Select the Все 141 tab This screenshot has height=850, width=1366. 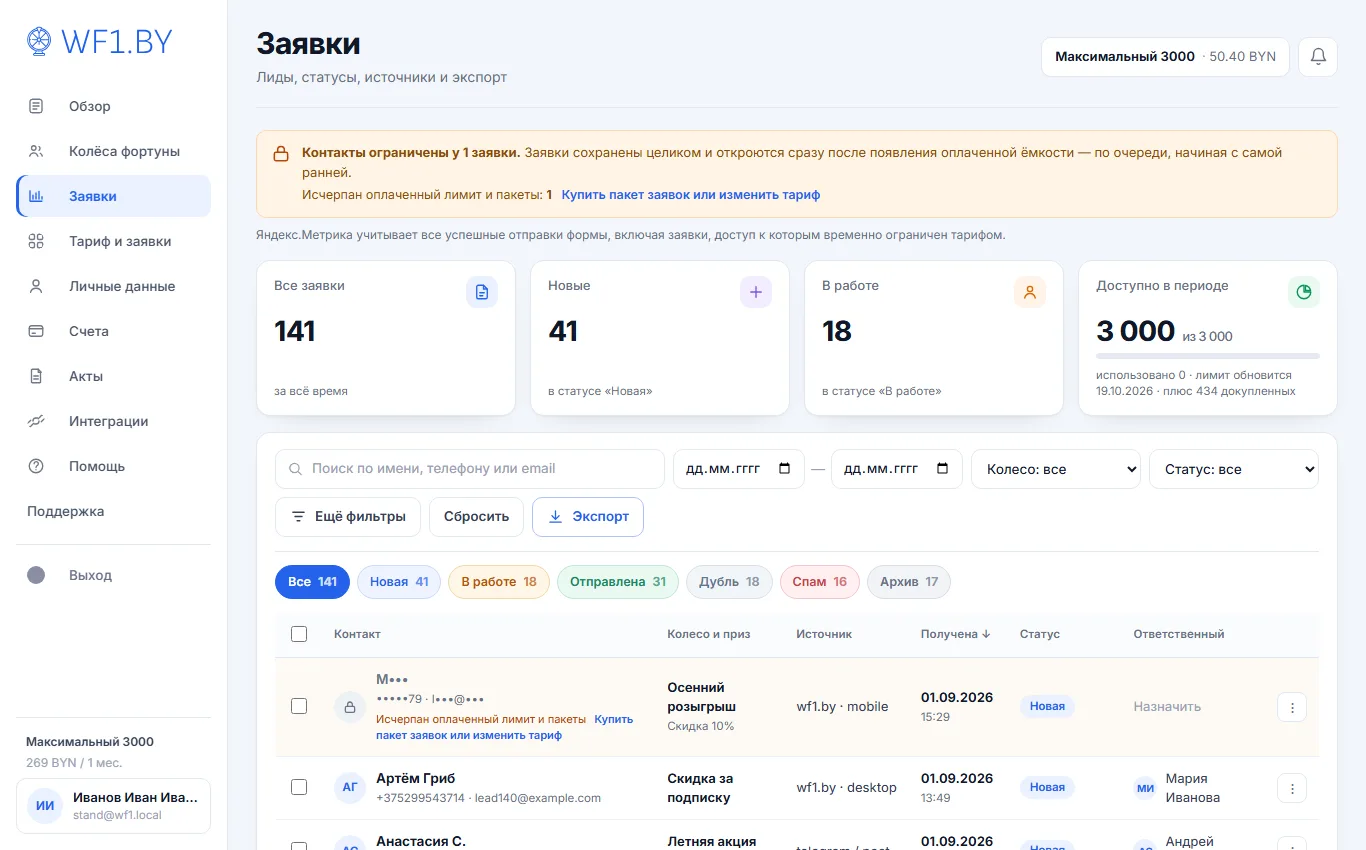(312, 582)
